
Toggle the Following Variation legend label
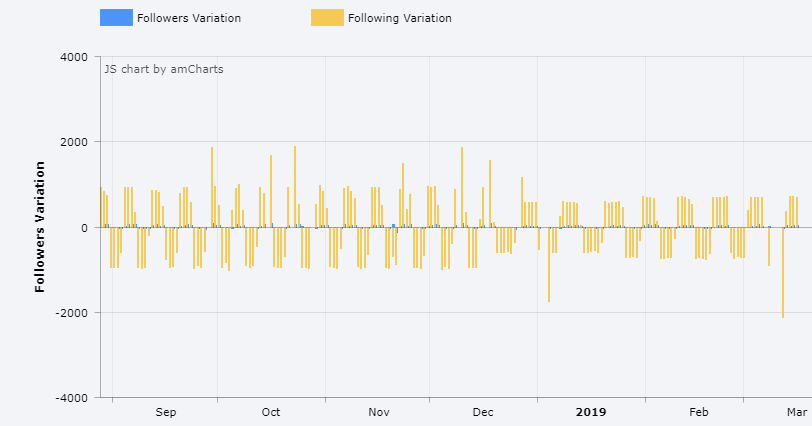(x=399, y=18)
